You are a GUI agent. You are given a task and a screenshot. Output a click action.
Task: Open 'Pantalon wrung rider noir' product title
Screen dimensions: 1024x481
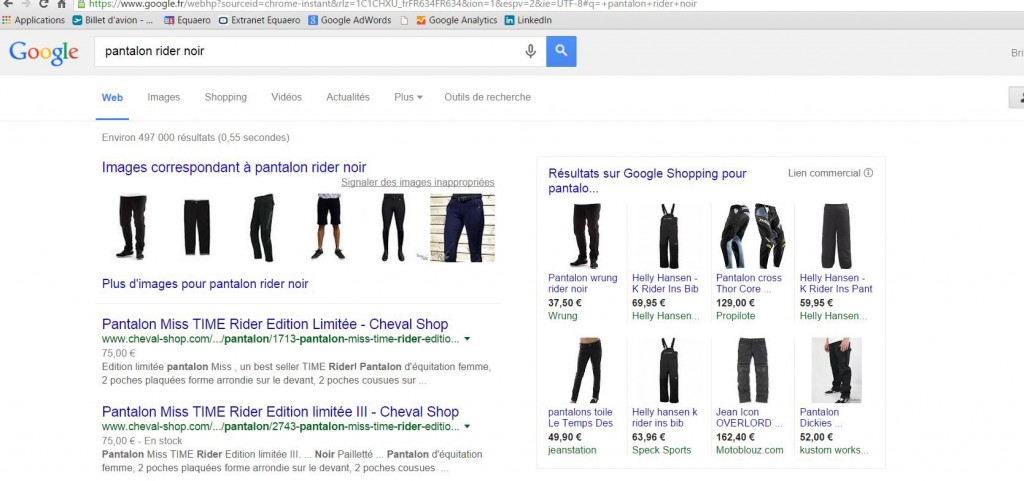point(583,283)
